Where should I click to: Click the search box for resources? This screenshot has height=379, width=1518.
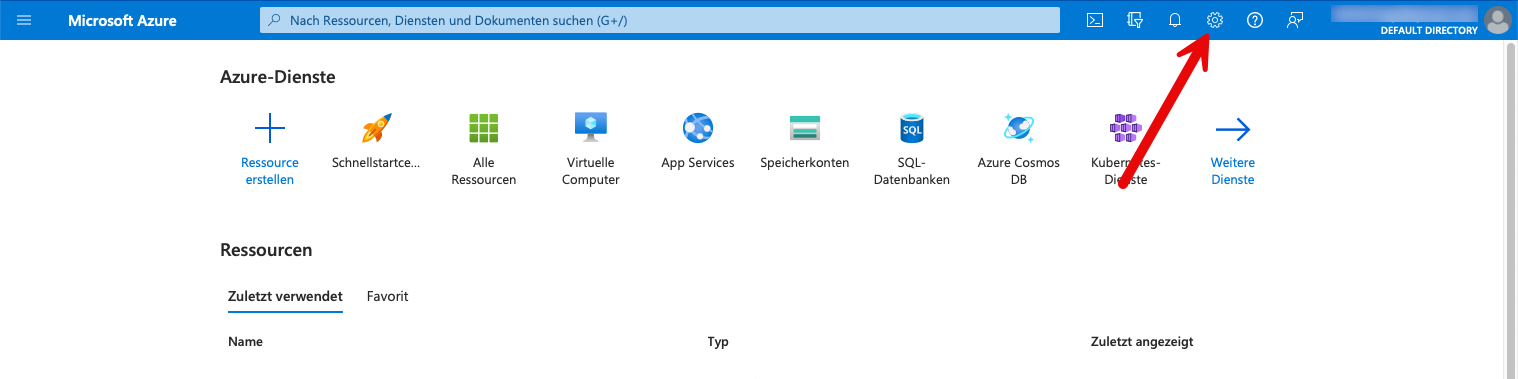point(660,20)
